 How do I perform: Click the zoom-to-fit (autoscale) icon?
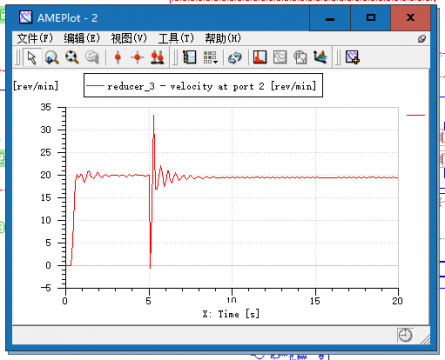pyautogui.click(x=72, y=57)
